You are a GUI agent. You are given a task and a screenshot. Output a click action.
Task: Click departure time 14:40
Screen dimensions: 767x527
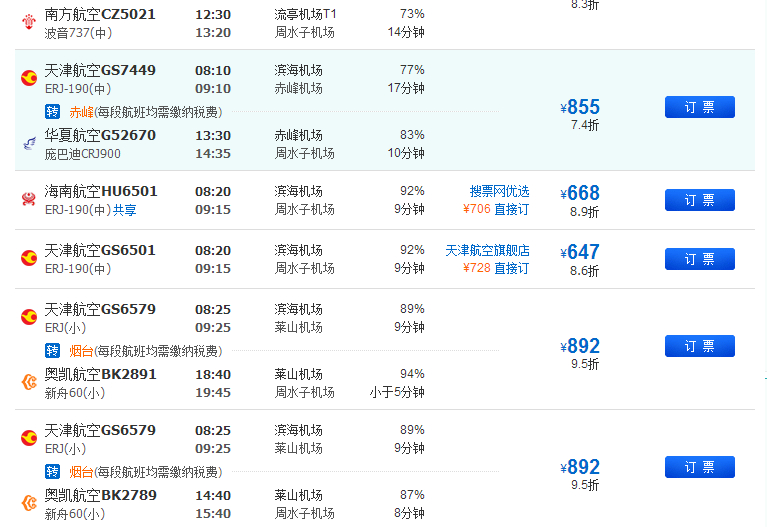213,496
